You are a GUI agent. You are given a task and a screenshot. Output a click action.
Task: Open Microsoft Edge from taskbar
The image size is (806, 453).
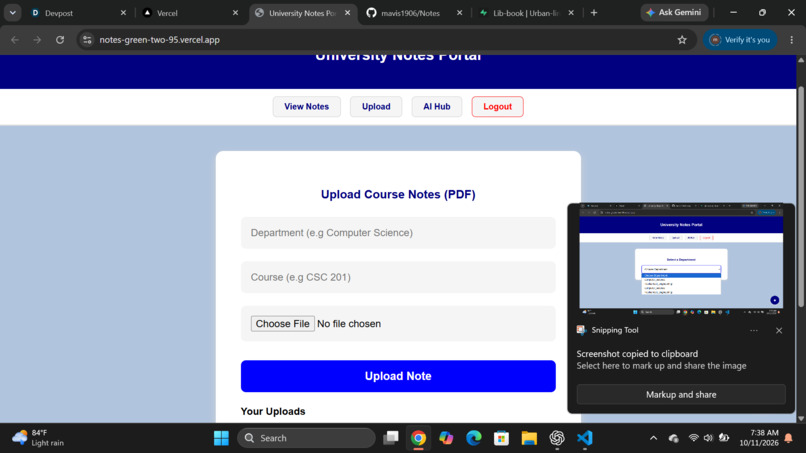pos(474,438)
